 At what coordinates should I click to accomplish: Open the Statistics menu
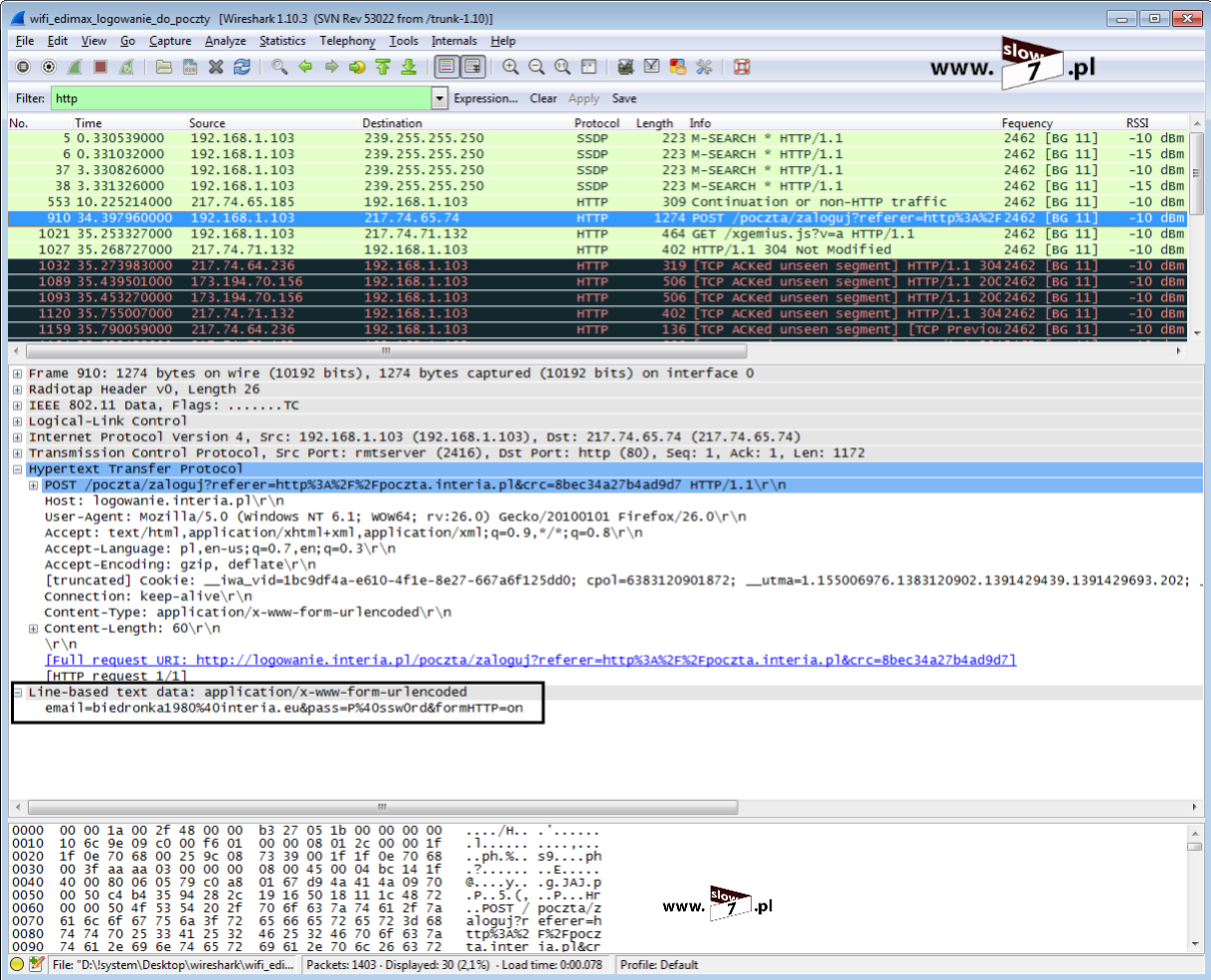[282, 41]
